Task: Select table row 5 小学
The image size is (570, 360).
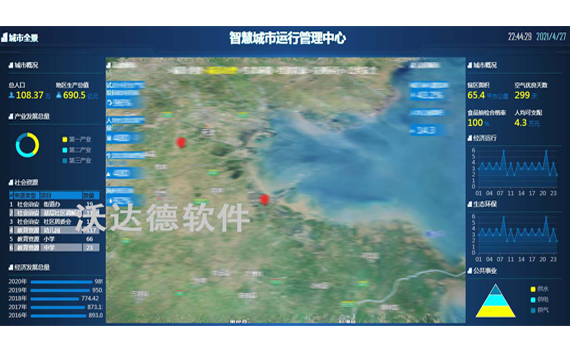Action: [55, 239]
